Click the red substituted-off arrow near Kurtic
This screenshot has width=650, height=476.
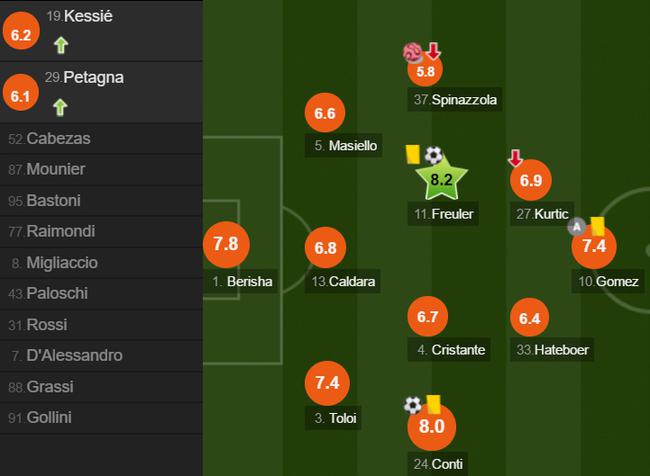[515, 158]
